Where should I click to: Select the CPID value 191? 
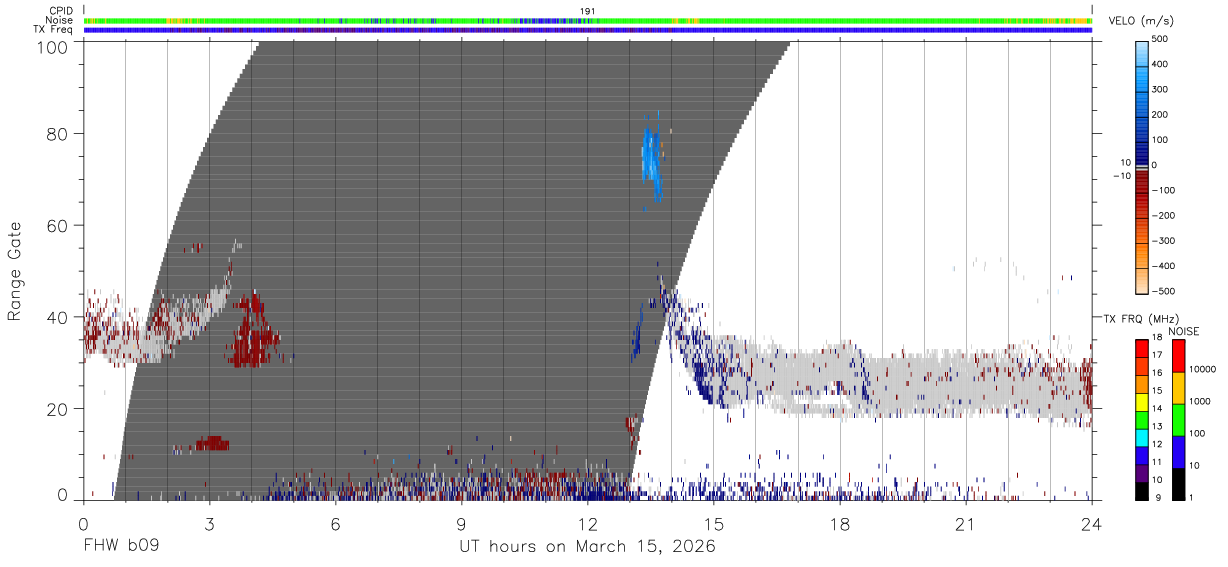tap(587, 11)
